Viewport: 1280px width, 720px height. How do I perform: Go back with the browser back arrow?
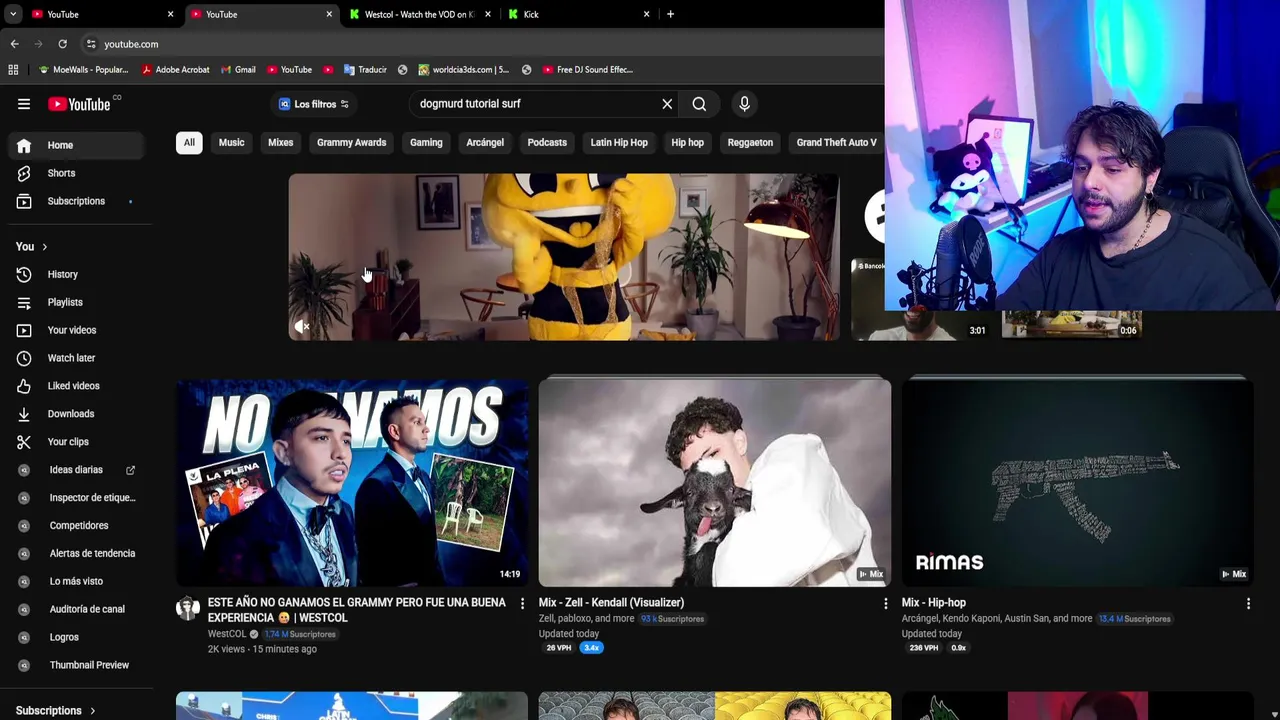pos(14,44)
